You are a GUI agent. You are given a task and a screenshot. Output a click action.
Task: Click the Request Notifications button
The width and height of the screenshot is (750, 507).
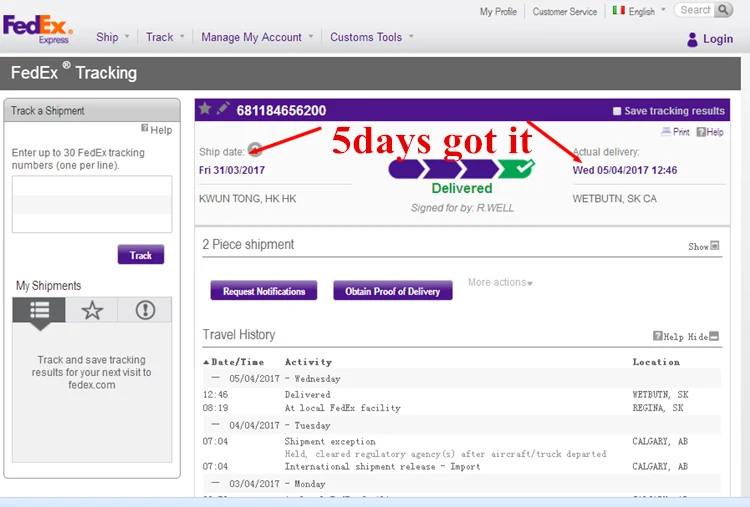(x=264, y=291)
